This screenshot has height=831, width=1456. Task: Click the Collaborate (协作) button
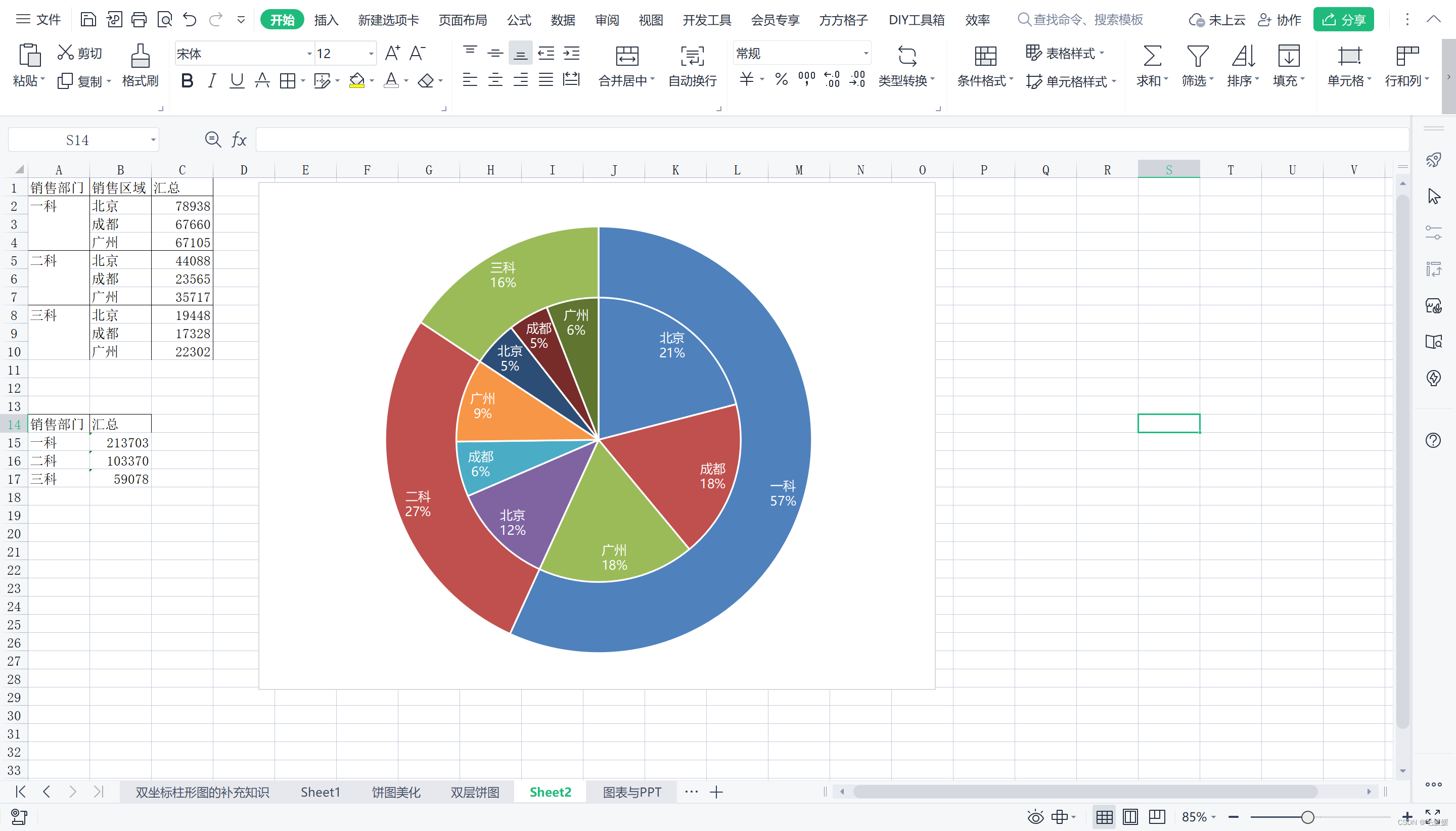pyautogui.click(x=1279, y=20)
